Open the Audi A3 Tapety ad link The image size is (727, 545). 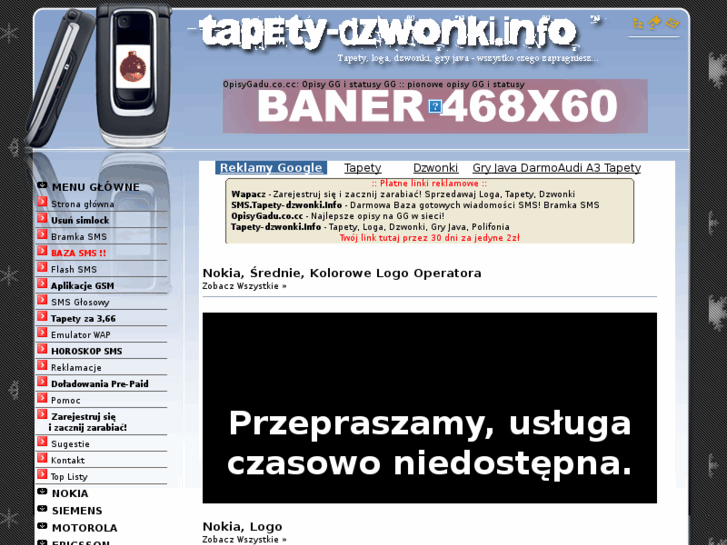click(599, 167)
